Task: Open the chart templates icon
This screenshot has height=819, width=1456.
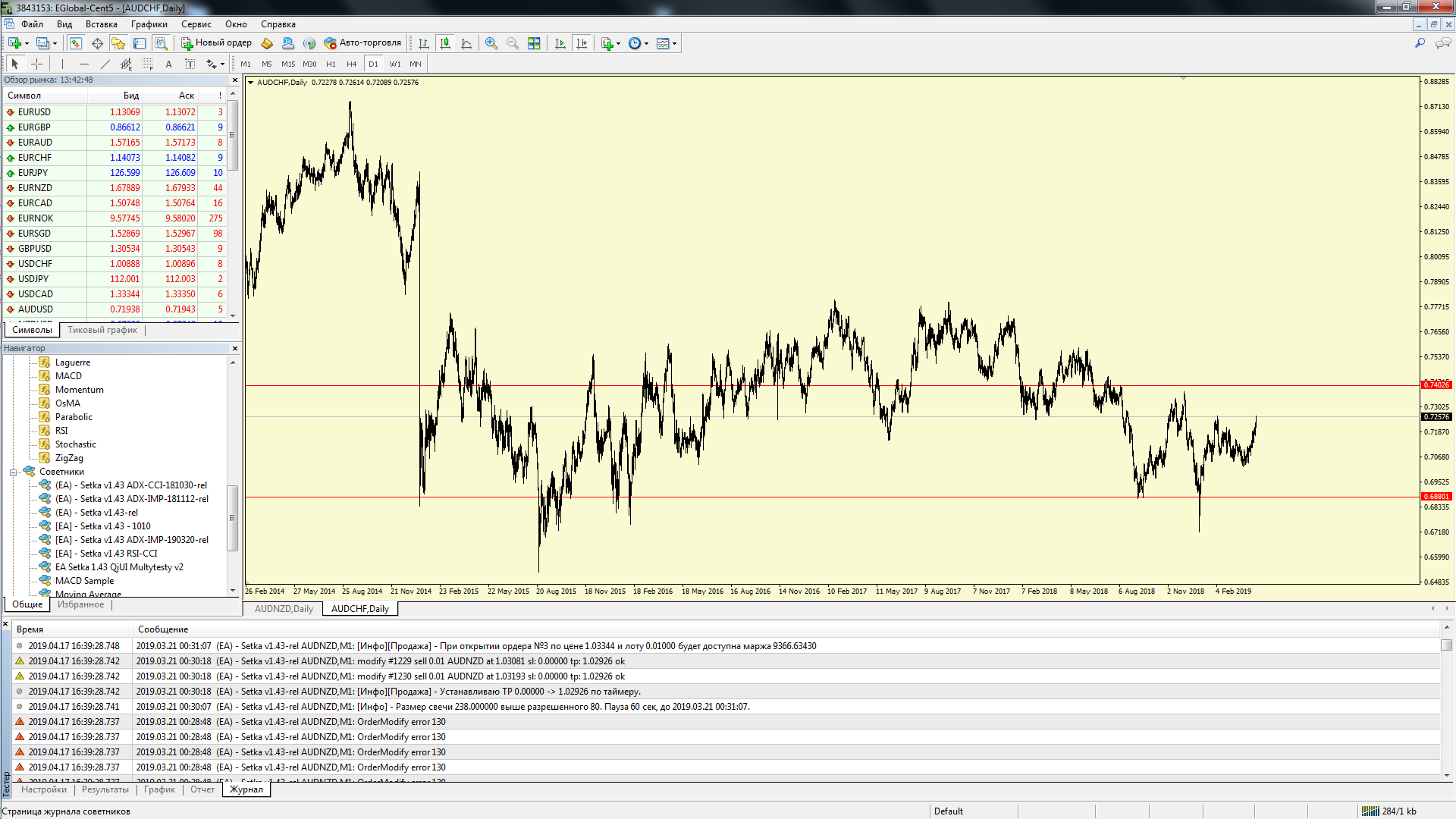Action: (663, 43)
